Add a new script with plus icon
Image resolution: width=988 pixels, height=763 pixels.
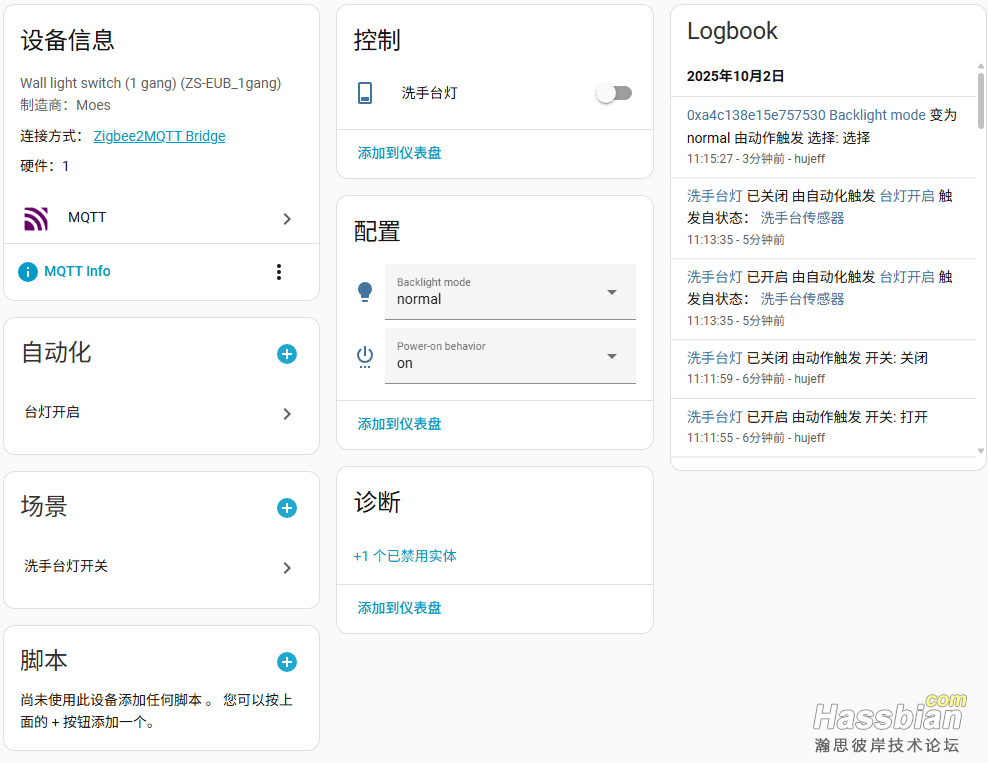coord(287,662)
